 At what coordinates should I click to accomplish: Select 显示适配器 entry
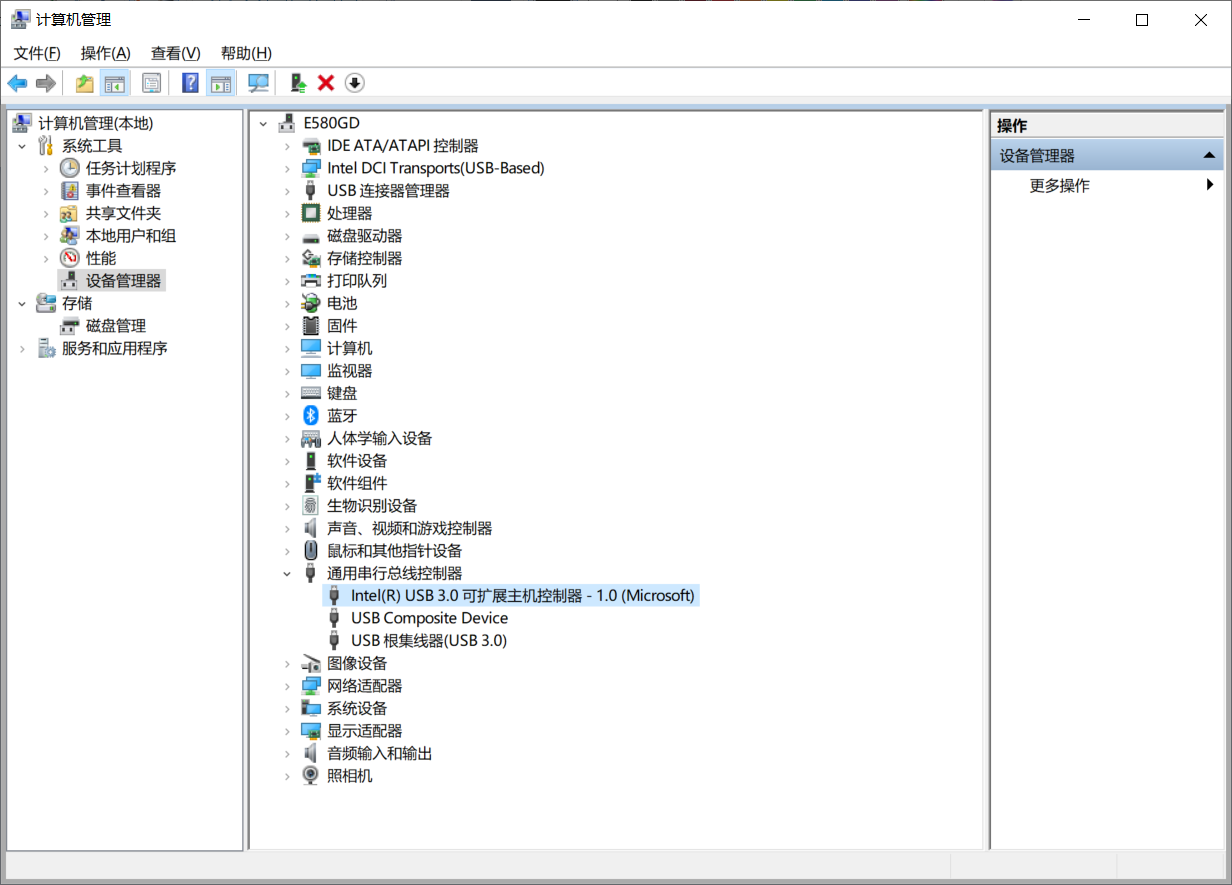(365, 731)
